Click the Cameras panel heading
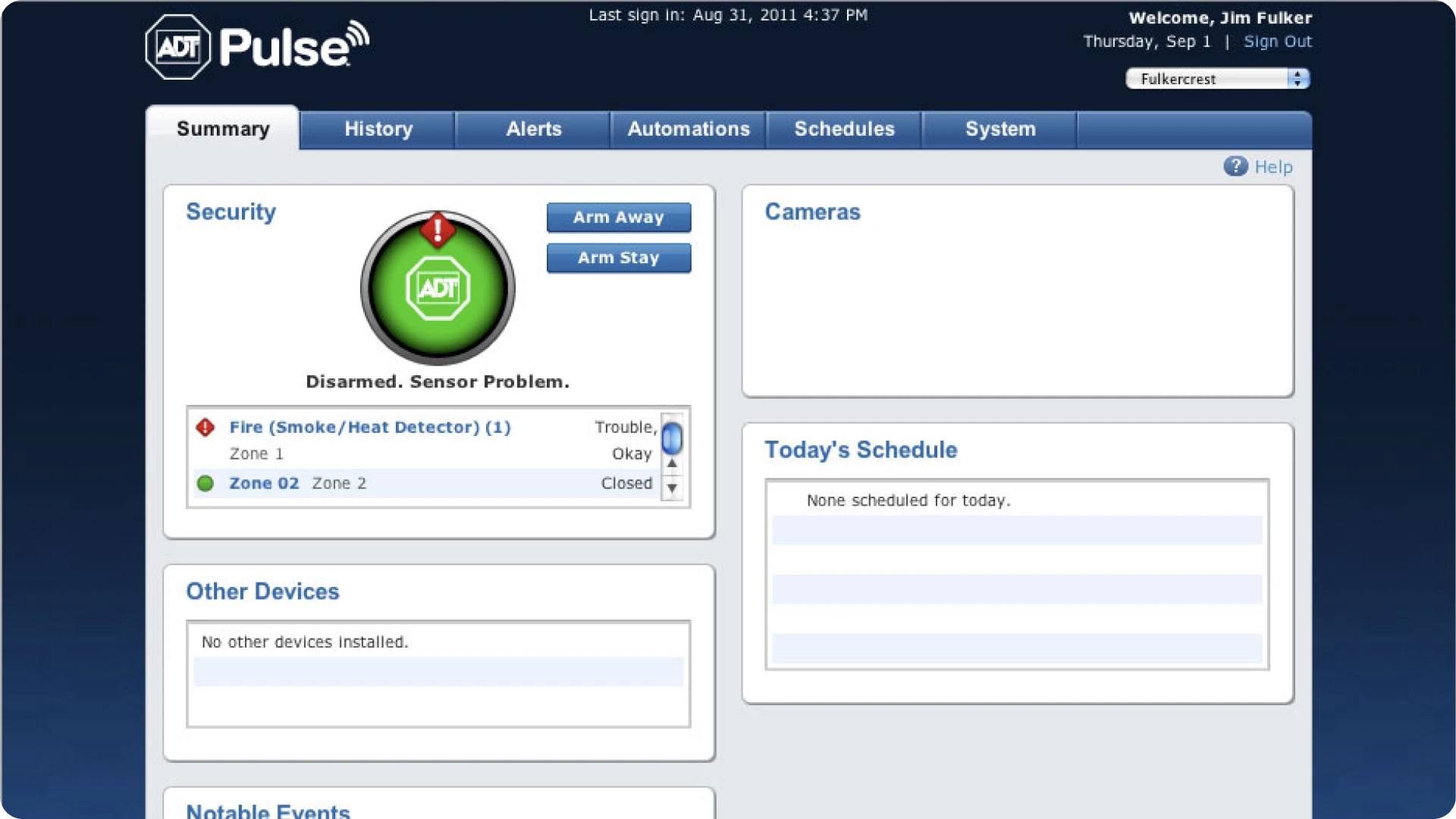 812,212
